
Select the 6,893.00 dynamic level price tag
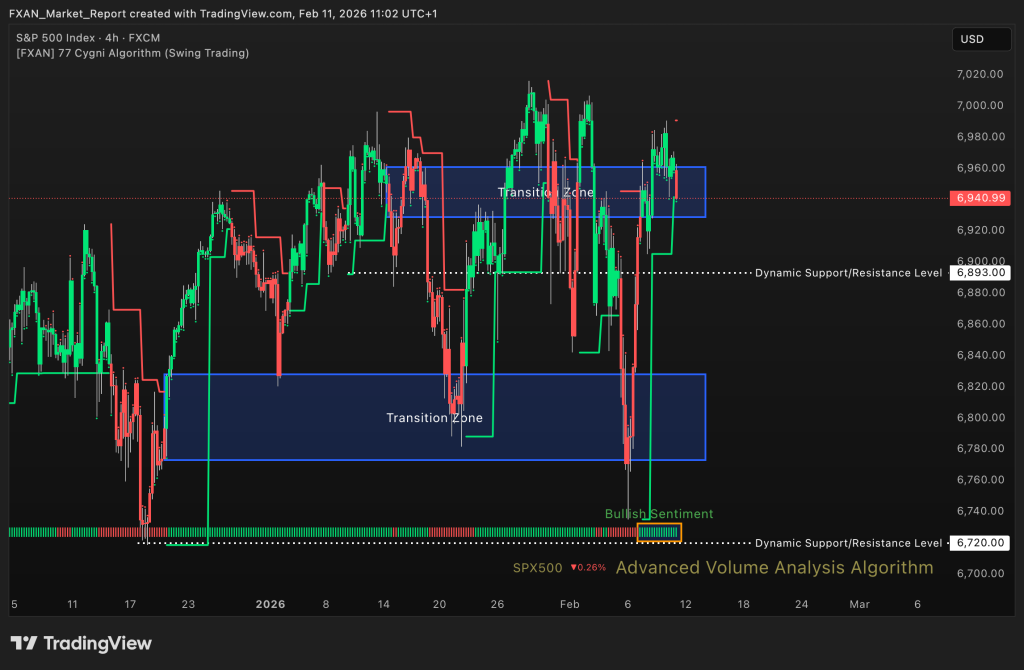point(979,272)
